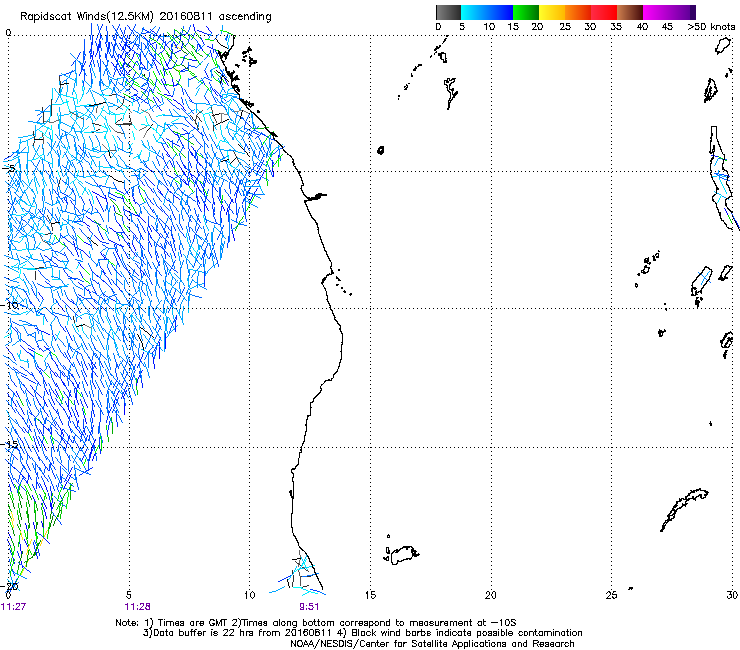
Task: Click the purple "11:27" time stamp
Action: [x=14, y=607]
